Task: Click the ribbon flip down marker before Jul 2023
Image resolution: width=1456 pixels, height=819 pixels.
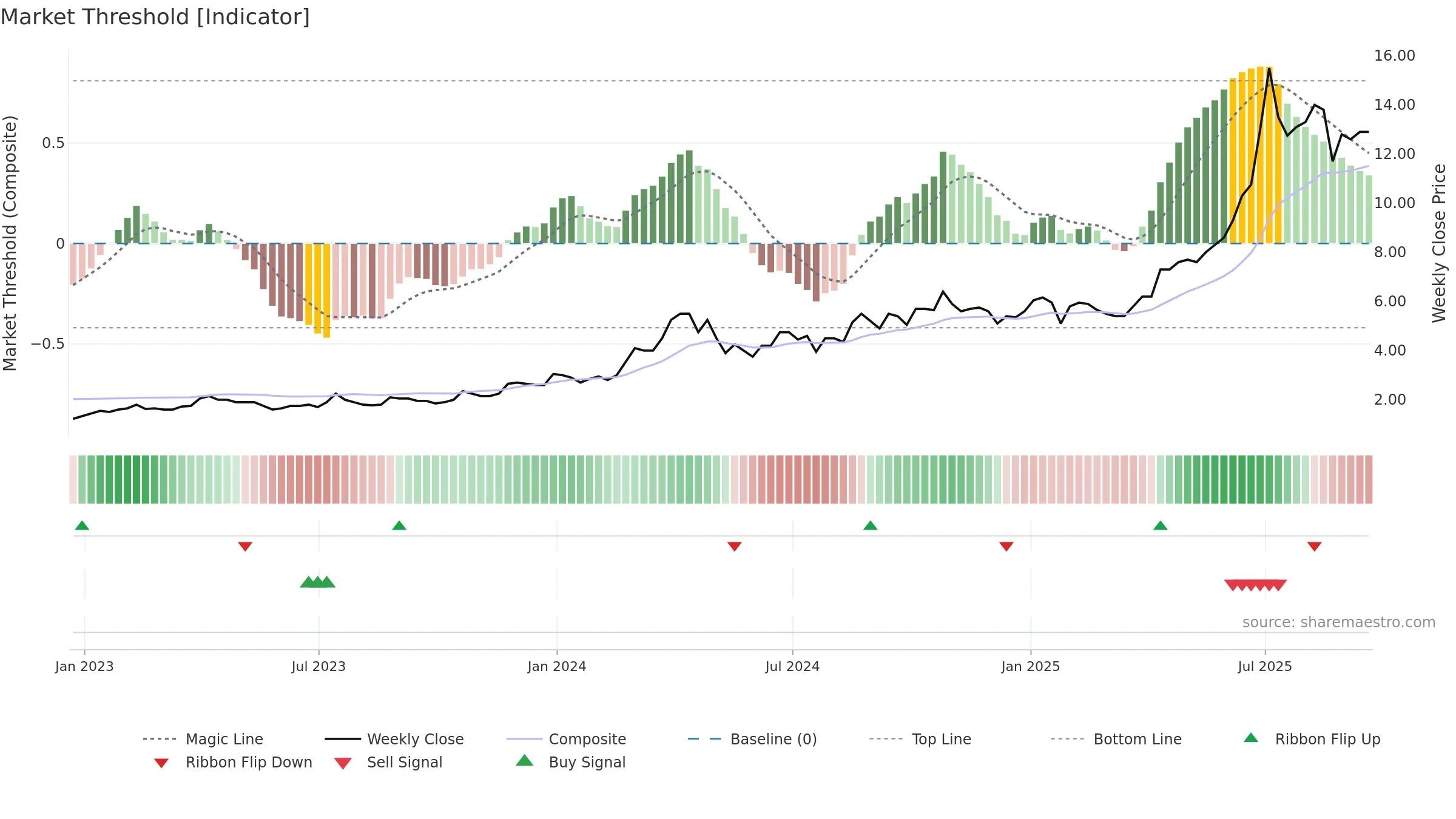Action: [245, 547]
